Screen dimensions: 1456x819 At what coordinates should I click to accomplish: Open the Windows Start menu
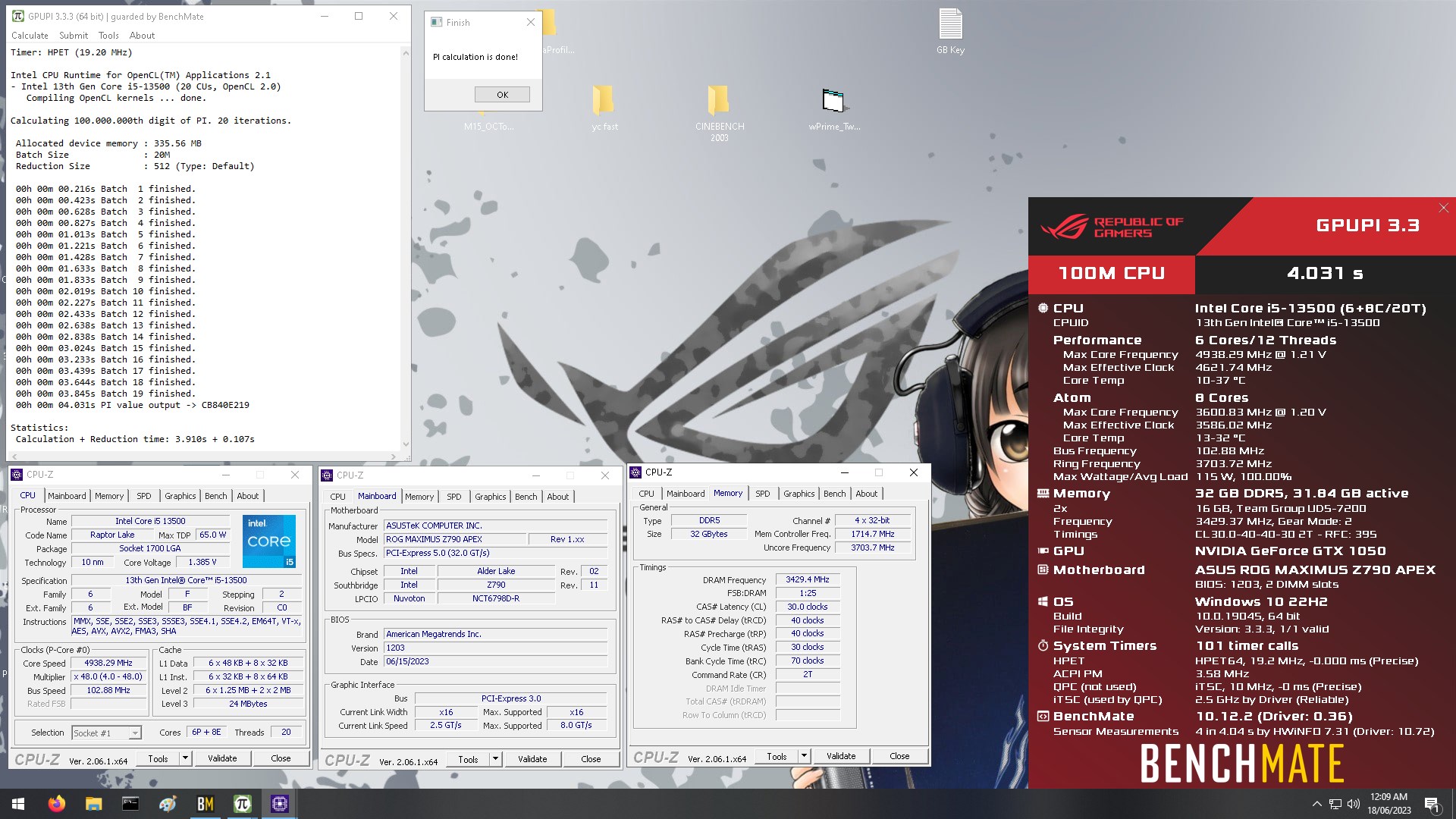pyautogui.click(x=18, y=804)
